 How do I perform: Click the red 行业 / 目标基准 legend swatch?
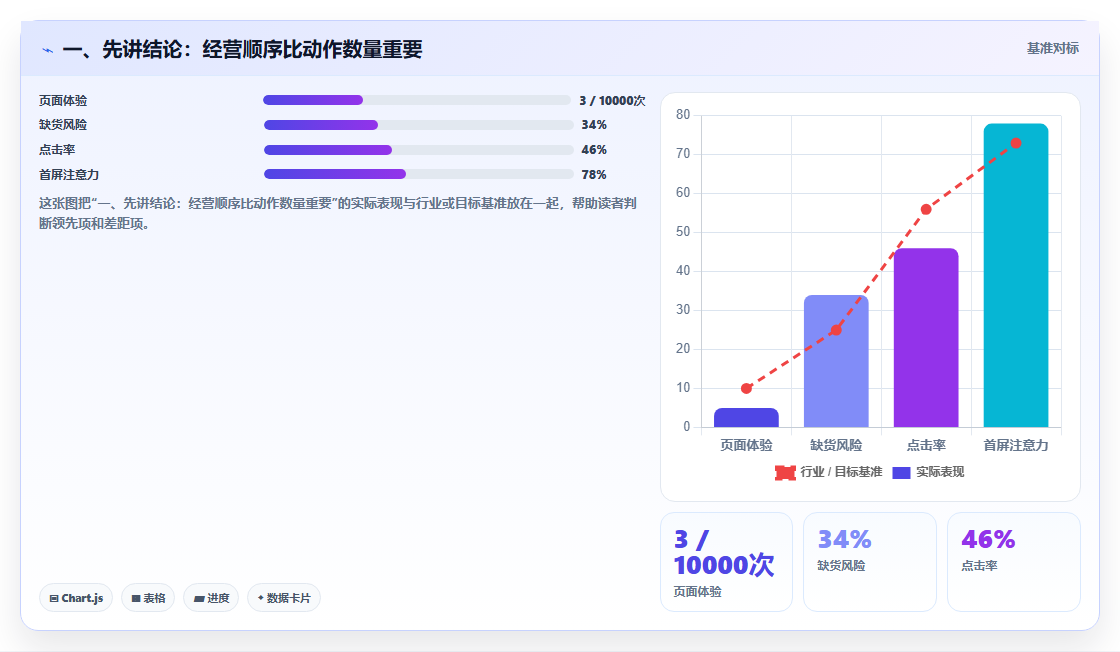pyautogui.click(x=785, y=473)
